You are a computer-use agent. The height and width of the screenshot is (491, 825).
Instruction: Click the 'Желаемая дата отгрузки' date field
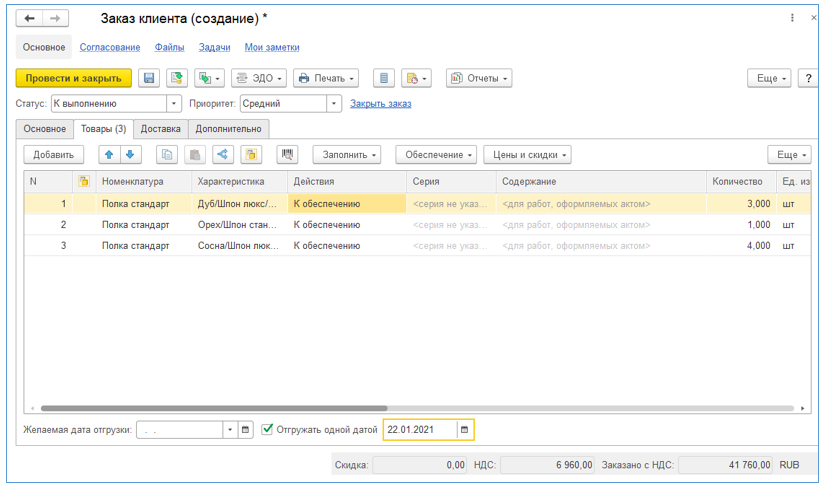(180, 430)
